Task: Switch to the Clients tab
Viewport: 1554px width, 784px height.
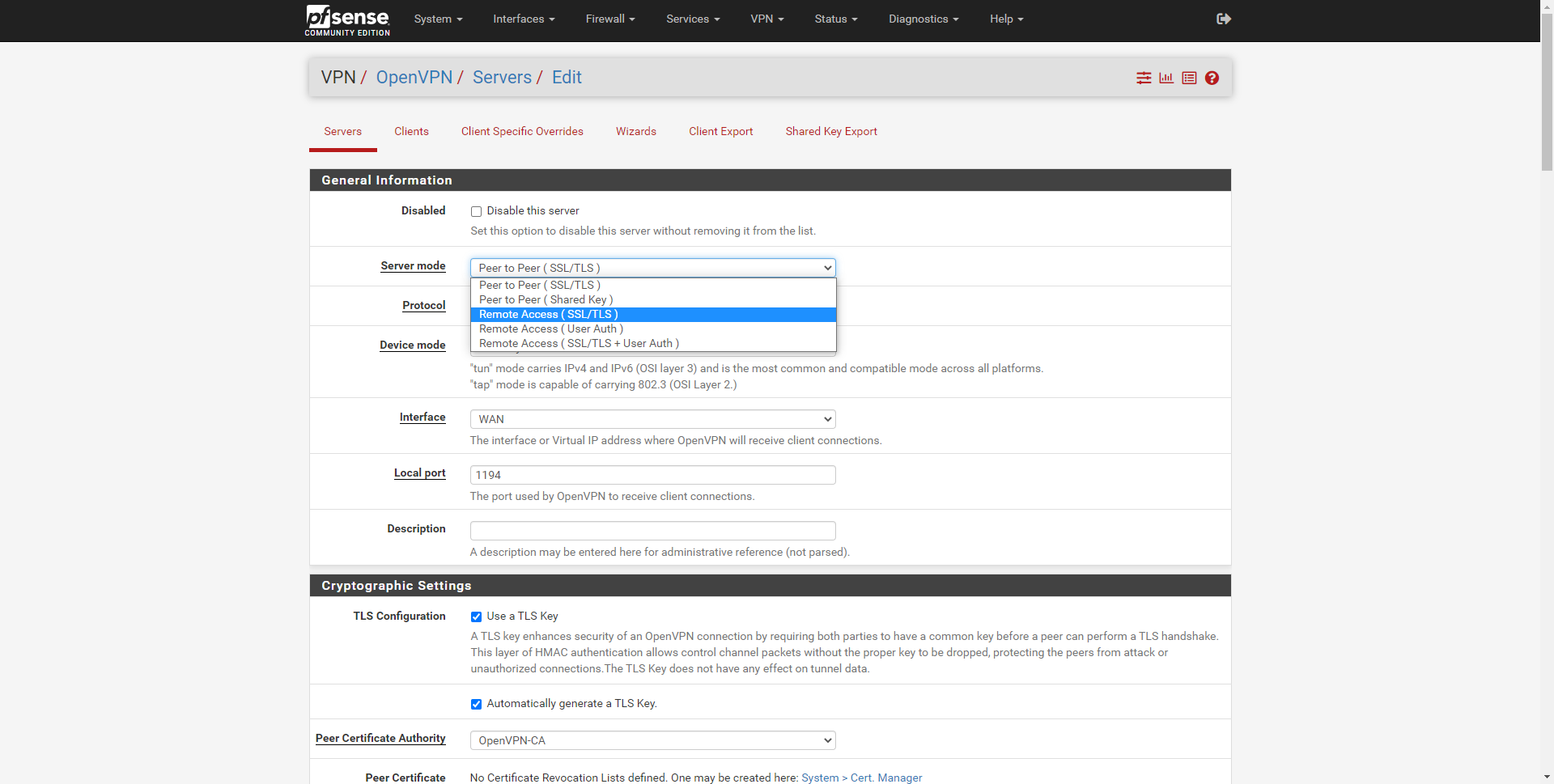Action: pos(411,131)
